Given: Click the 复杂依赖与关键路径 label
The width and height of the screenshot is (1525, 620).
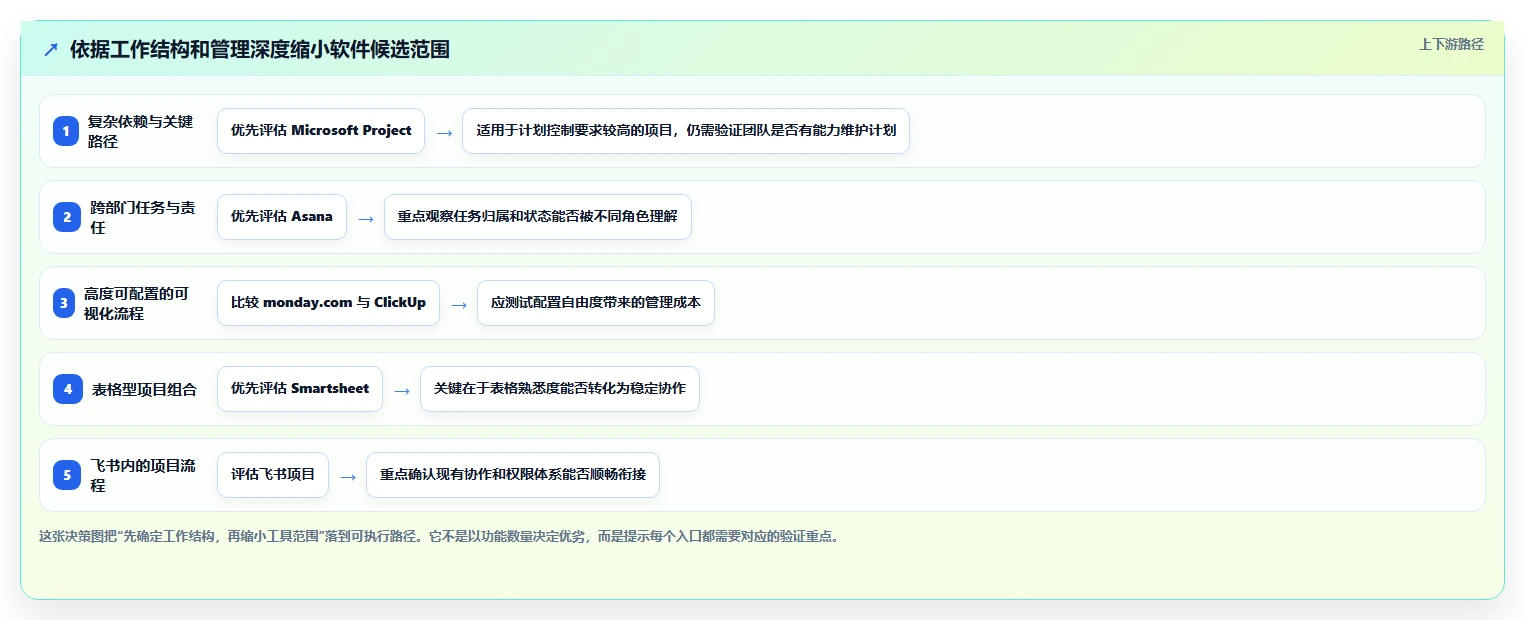Looking at the screenshot, I should [x=141, y=131].
